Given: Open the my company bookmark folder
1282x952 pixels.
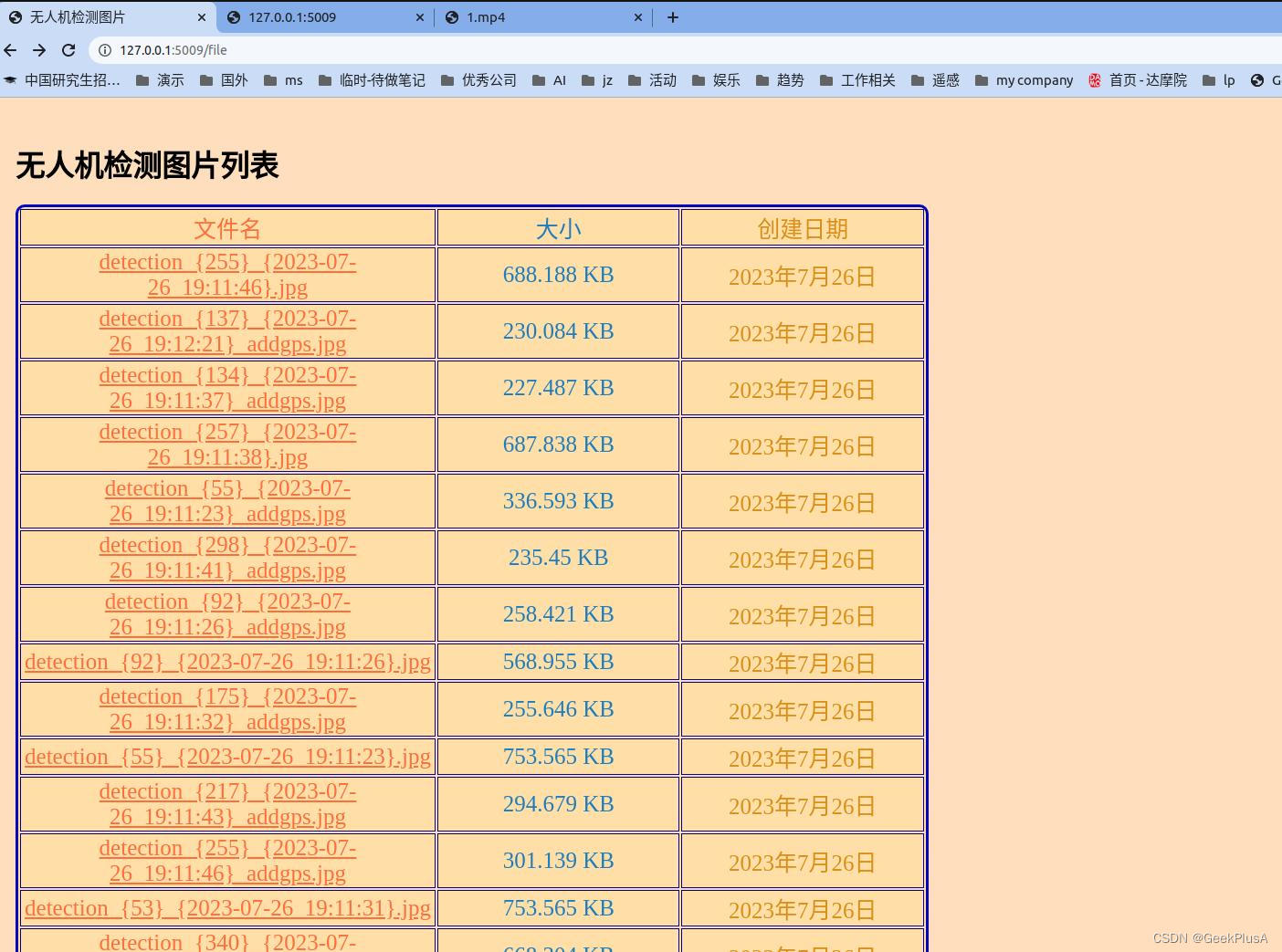Looking at the screenshot, I should [x=1025, y=80].
